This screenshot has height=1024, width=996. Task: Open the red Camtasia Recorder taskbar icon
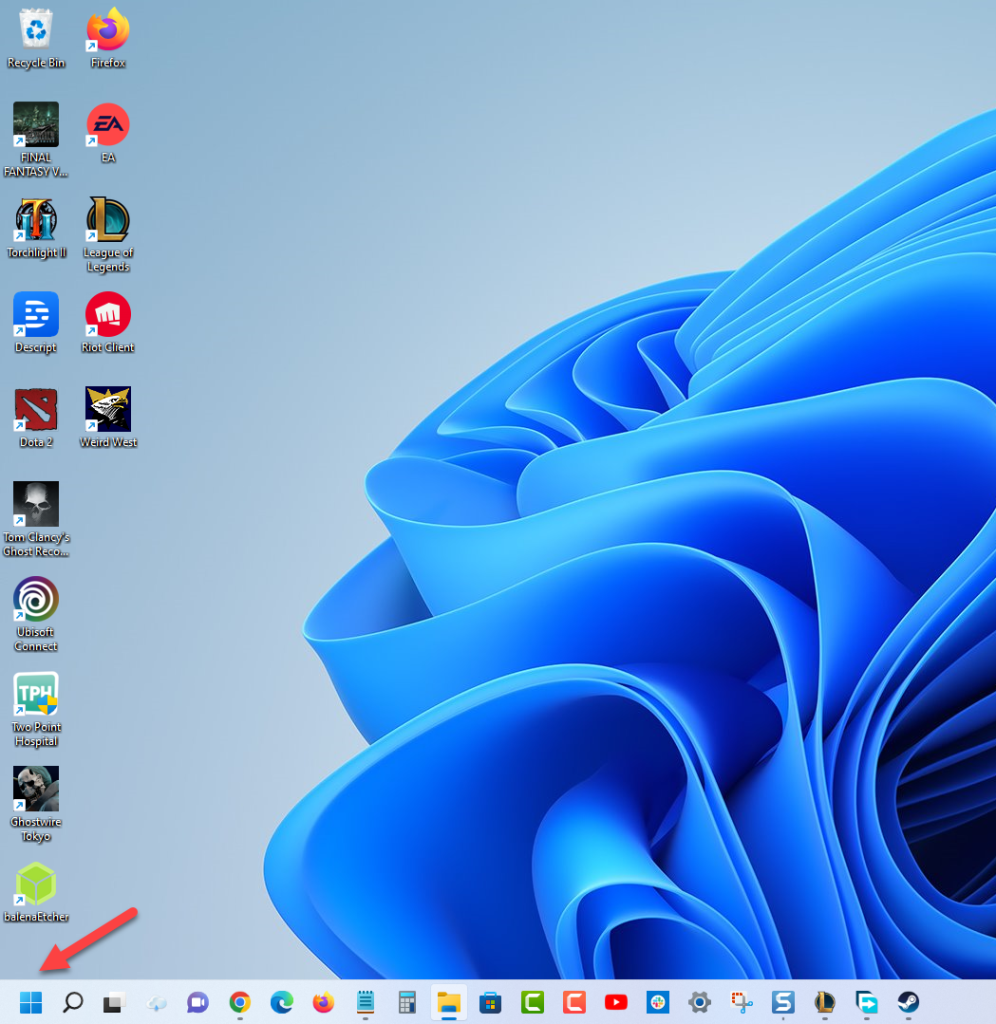coord(574,1002)
